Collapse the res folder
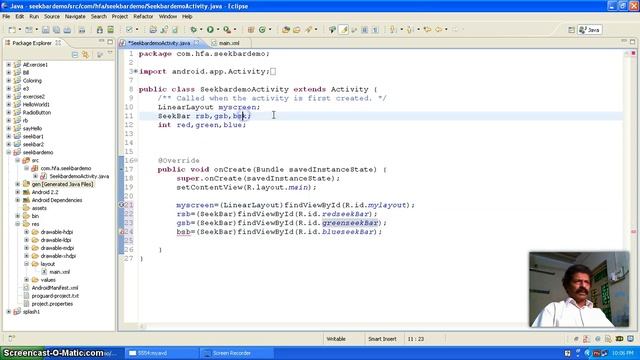 click(x=18, y=224)
